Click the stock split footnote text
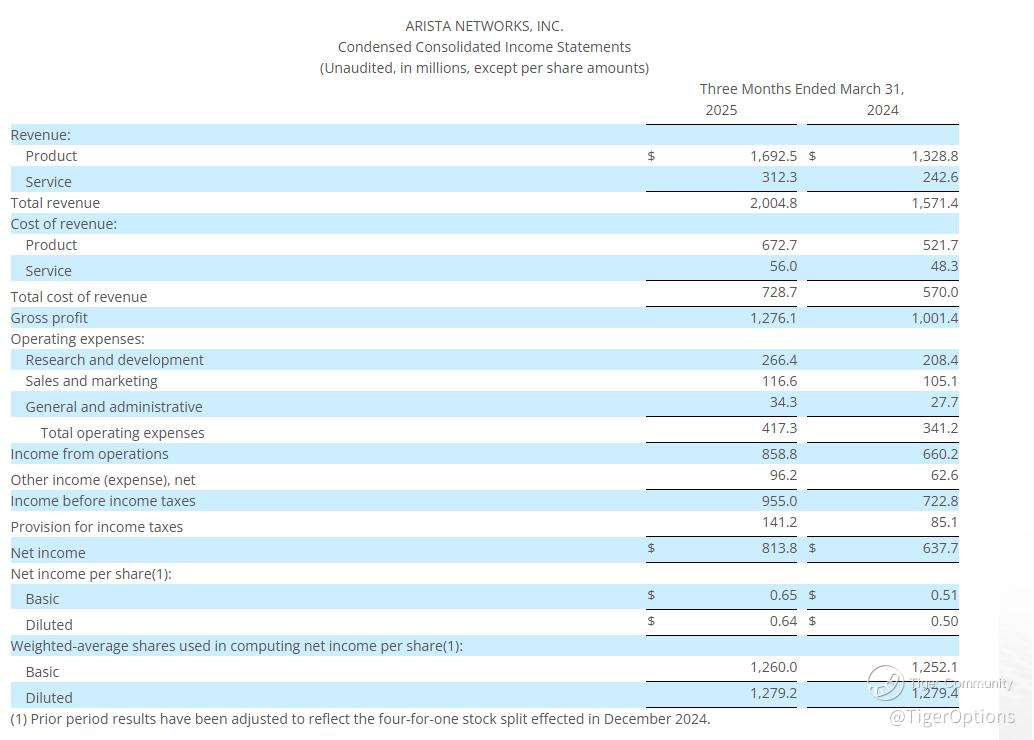 (361, 720)
